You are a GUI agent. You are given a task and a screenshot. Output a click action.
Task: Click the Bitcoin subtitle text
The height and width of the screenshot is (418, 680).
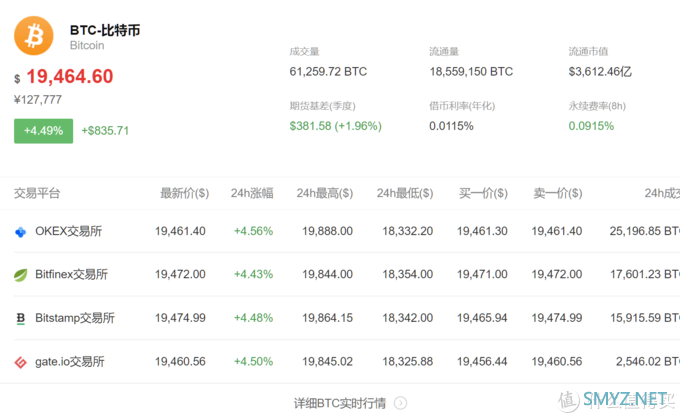(87, 46)
